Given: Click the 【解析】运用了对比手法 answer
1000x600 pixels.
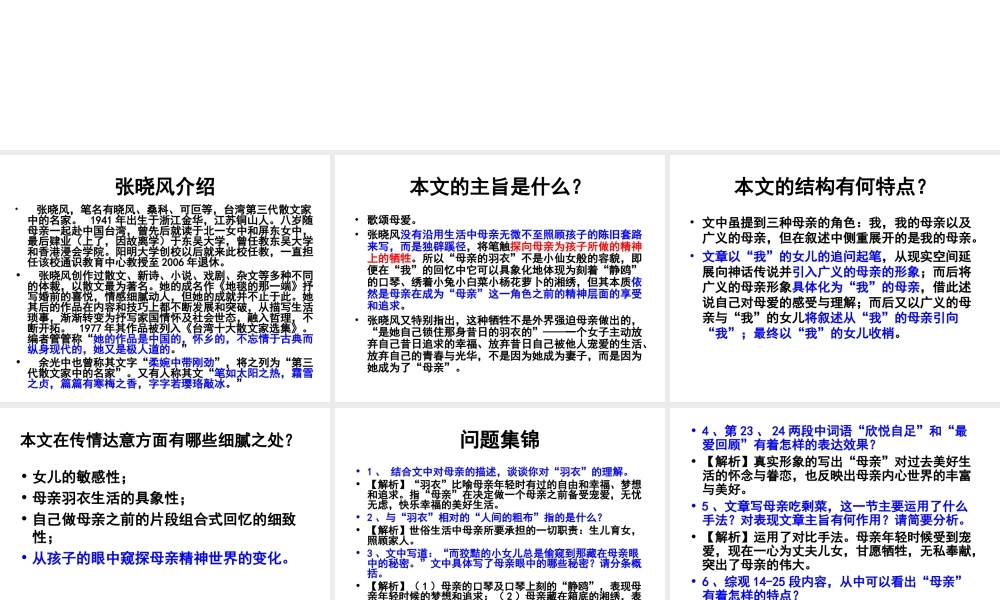Looking at the screenshot, I should click(839, 551).
